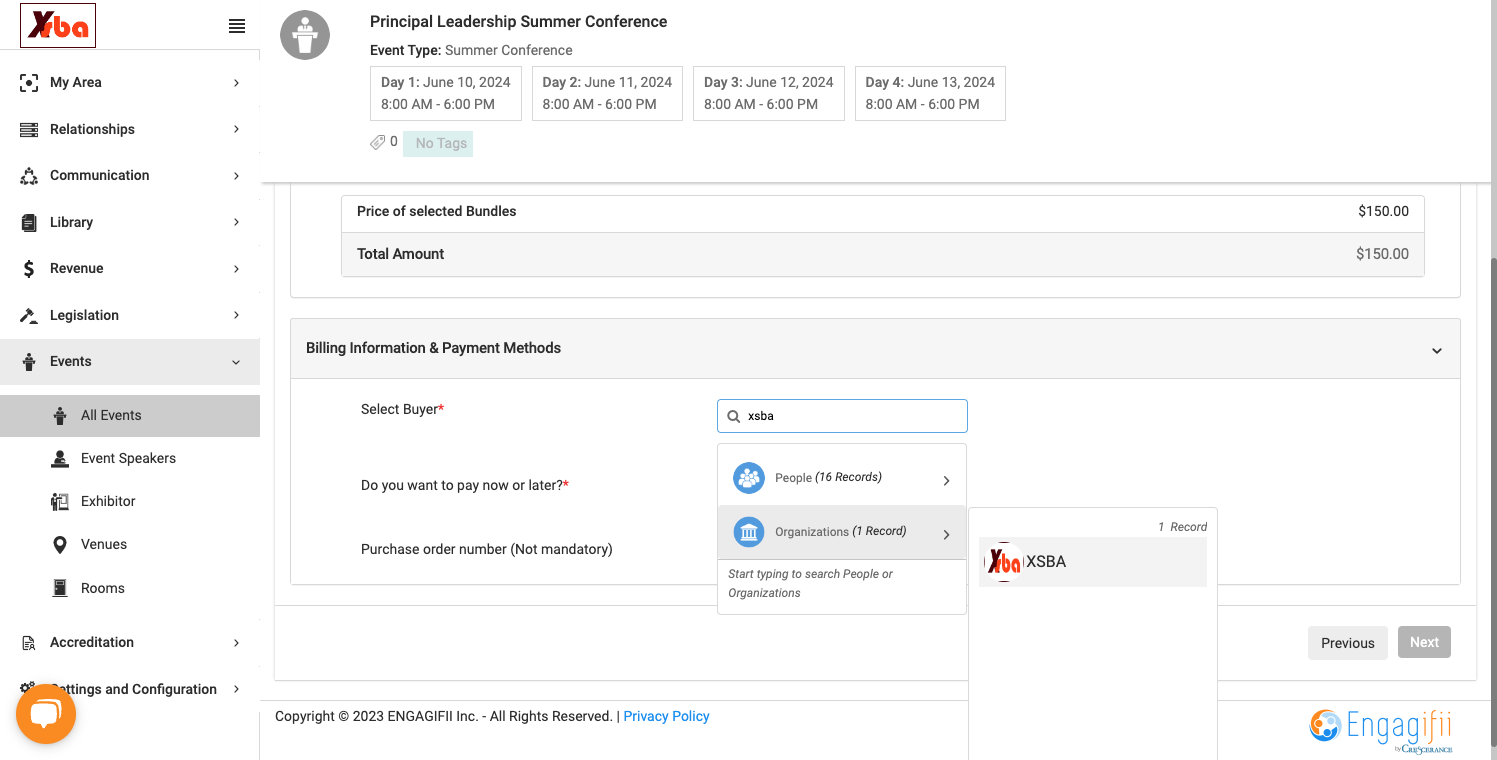The height and width of the screenshot is (760, 1497).
Task: Collapse the Events menu chevron
Action: tap(237, 362)
